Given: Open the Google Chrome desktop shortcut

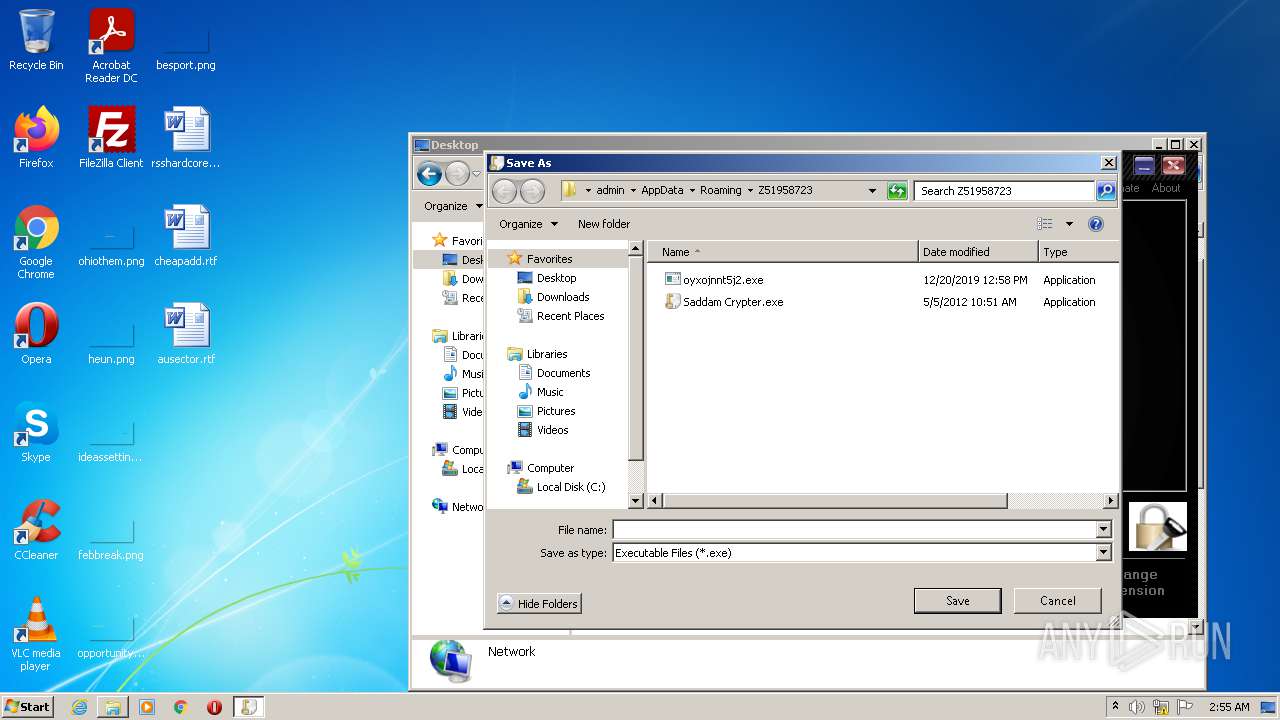Looking at the screenshot, I should pos(36,242).
